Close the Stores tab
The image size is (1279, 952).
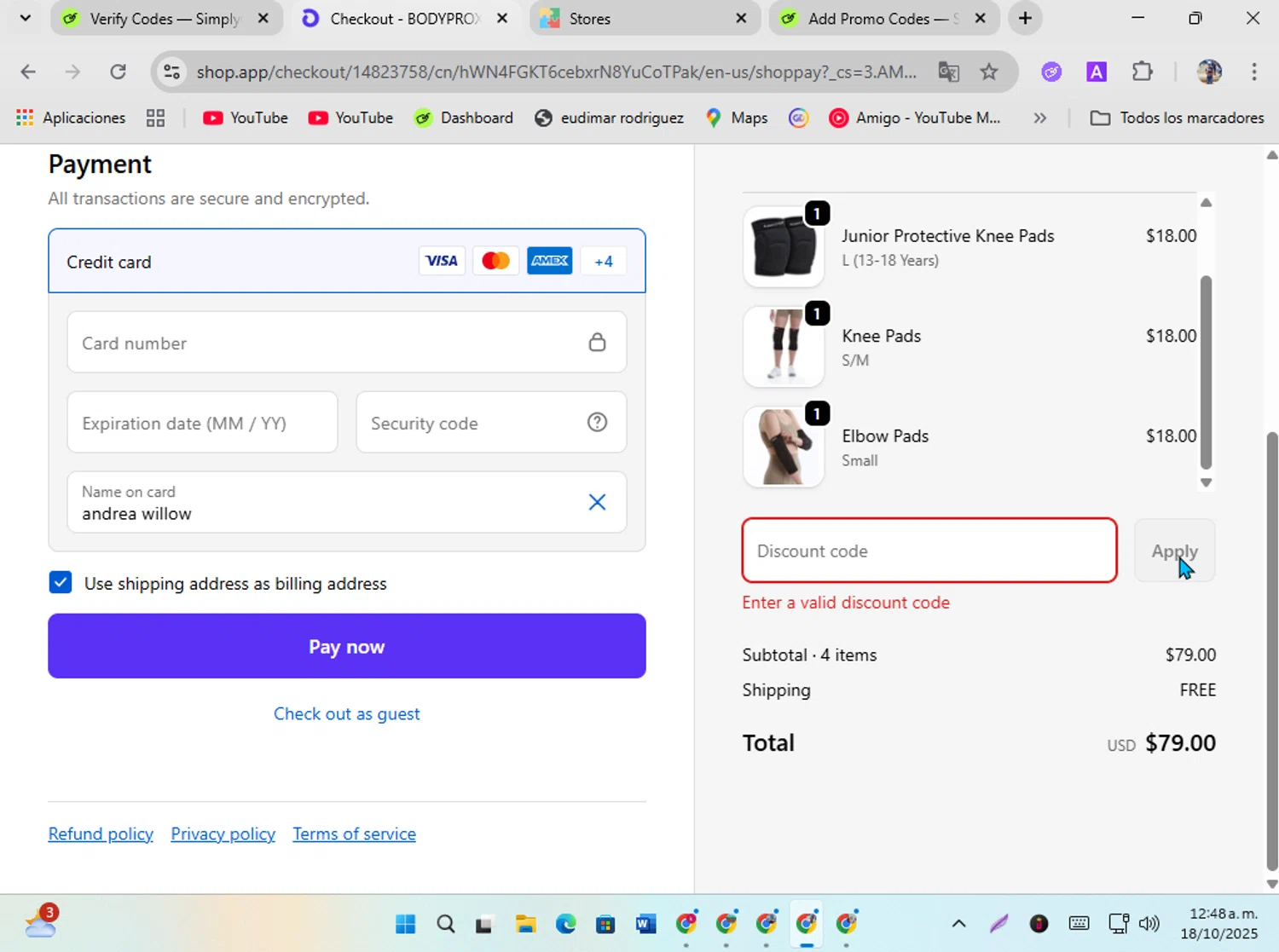[x=741, y=18]
